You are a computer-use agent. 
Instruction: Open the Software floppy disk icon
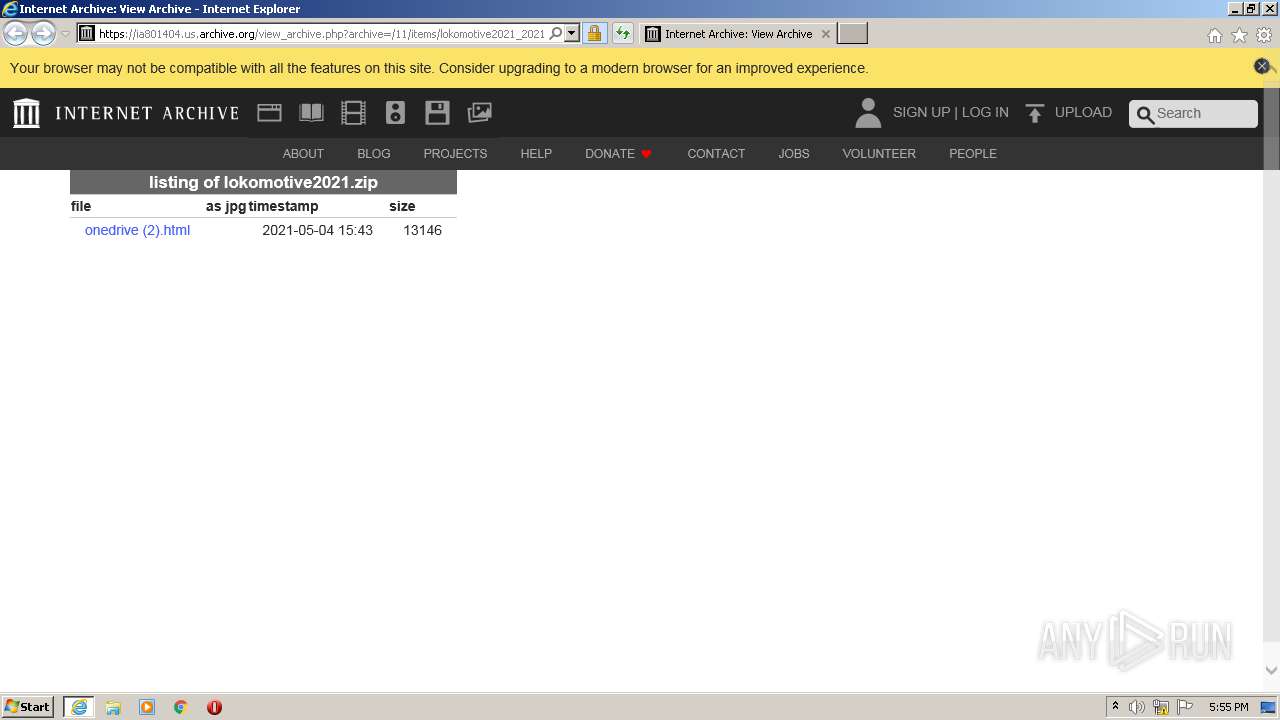click(x=437, y=113)
